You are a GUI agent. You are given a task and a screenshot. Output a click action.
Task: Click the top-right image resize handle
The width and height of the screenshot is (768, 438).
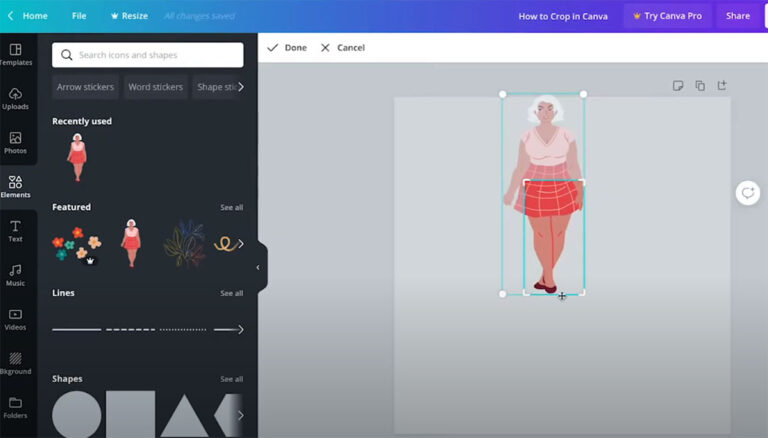(x=583, y=94)
